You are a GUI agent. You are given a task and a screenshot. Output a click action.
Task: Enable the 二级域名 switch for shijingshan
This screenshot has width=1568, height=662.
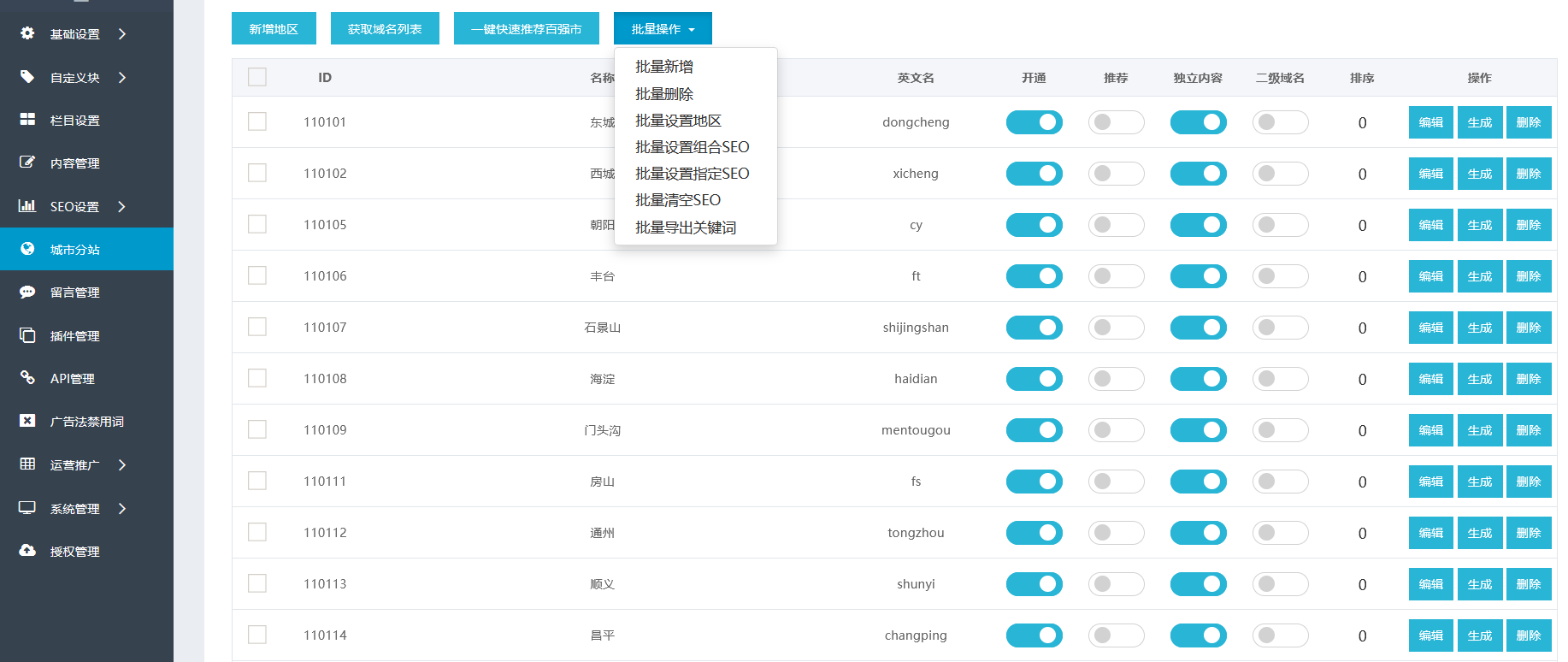pos(1281,328)
